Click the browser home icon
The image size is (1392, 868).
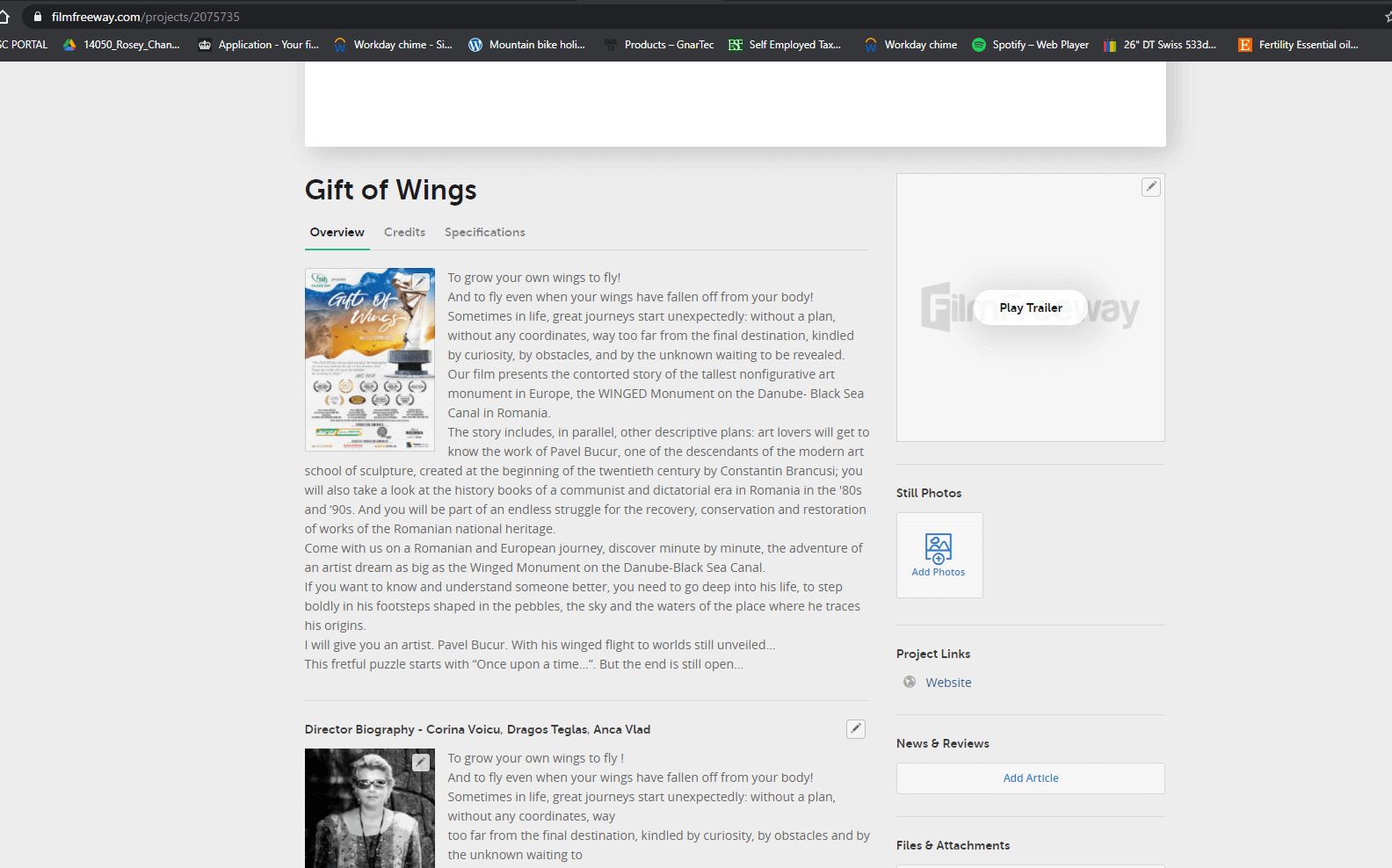4,17
